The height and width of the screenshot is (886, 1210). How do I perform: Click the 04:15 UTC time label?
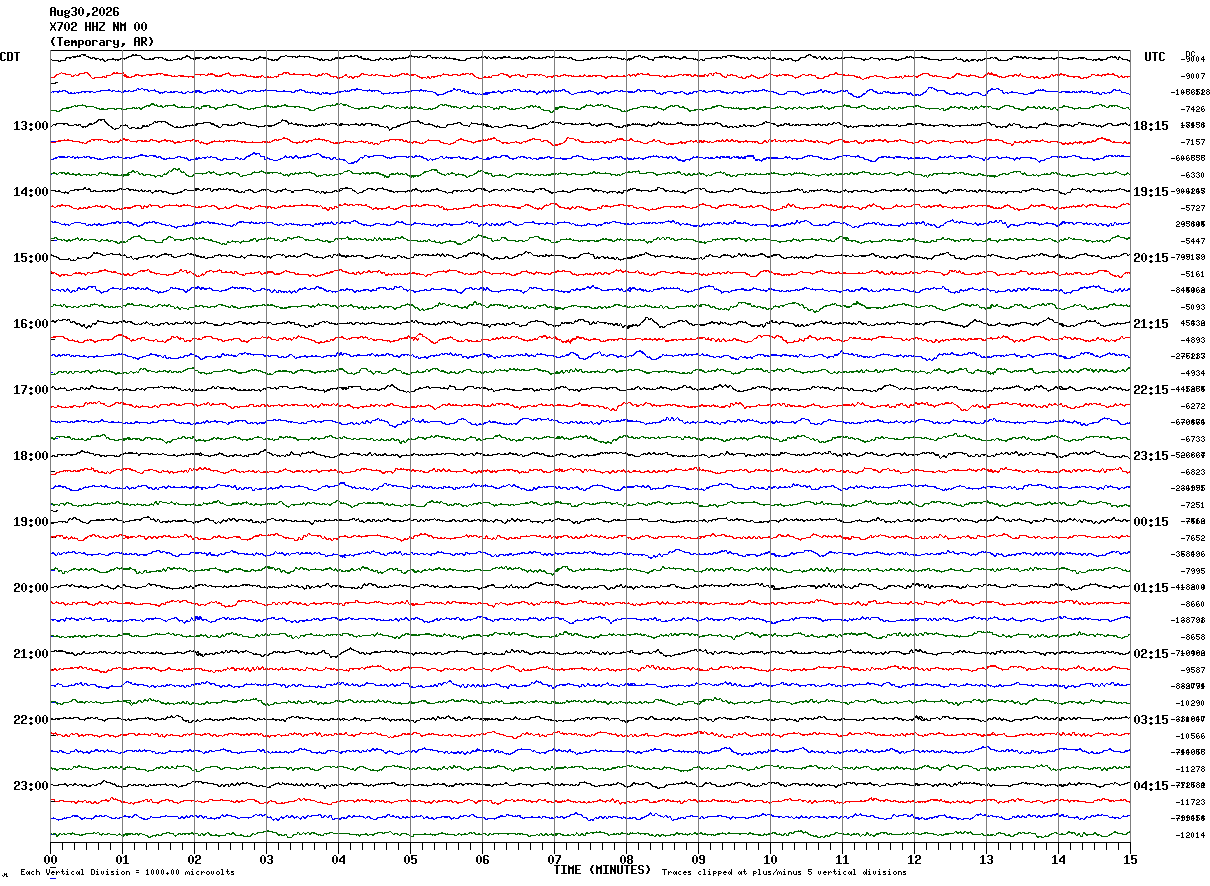click(1150, 786)
